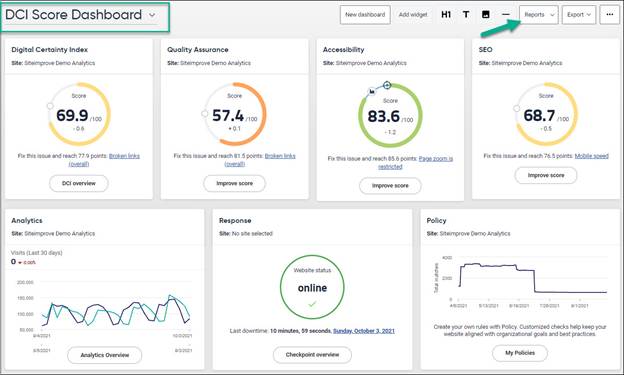Image resolution: width=624 pixels, height=375 pixels.
Task: Open Analytics Overview button
Action: pos(105,355)
